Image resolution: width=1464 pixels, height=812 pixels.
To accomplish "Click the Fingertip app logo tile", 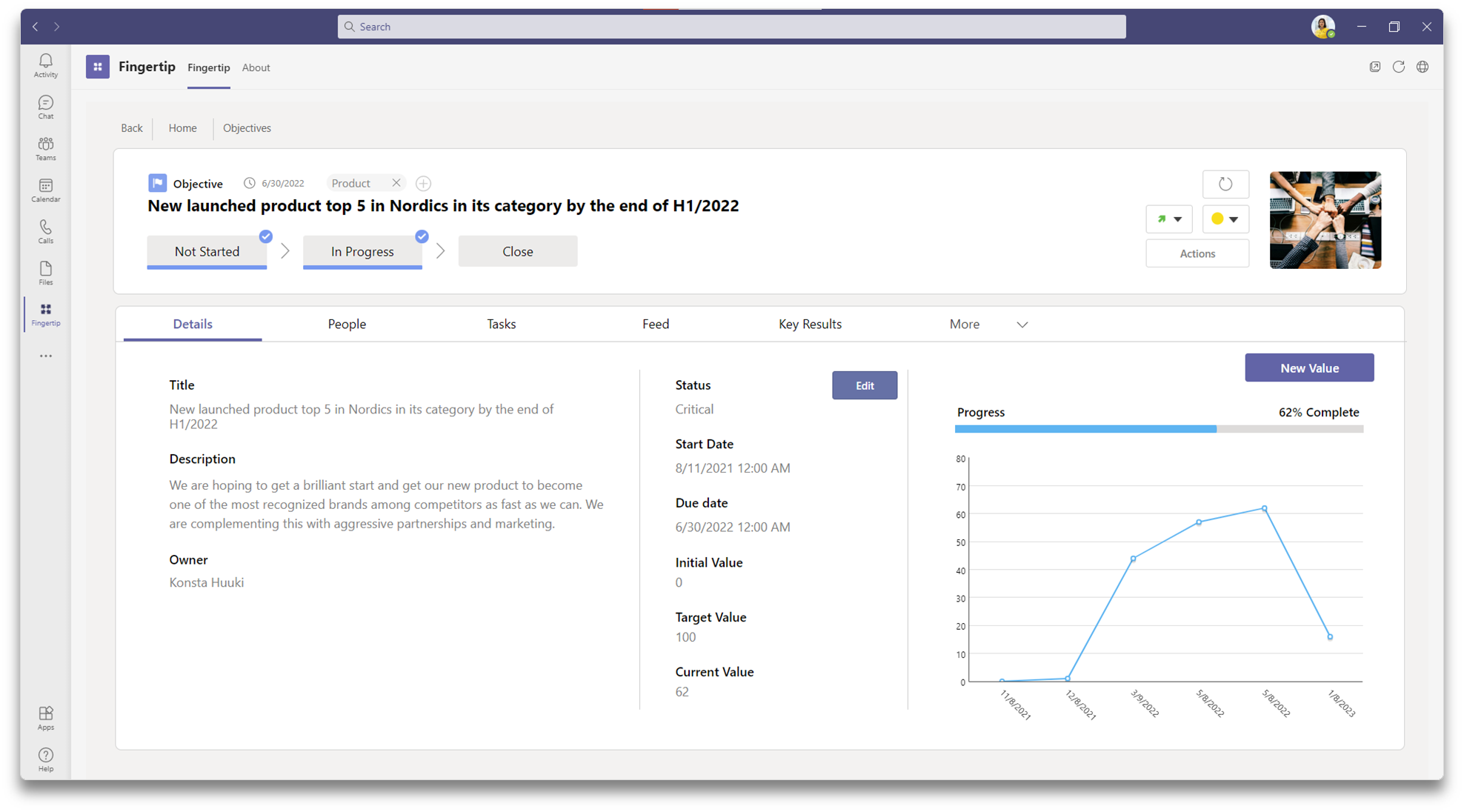I will pos(98,67).
